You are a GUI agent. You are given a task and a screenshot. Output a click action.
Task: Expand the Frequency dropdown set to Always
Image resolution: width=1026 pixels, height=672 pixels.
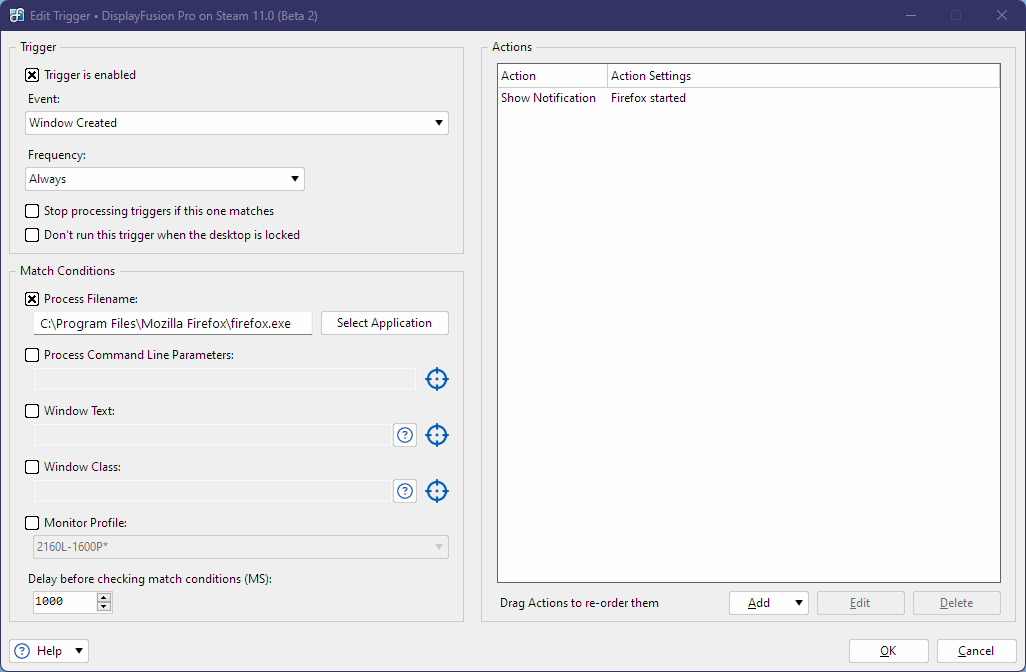point(165,179)
